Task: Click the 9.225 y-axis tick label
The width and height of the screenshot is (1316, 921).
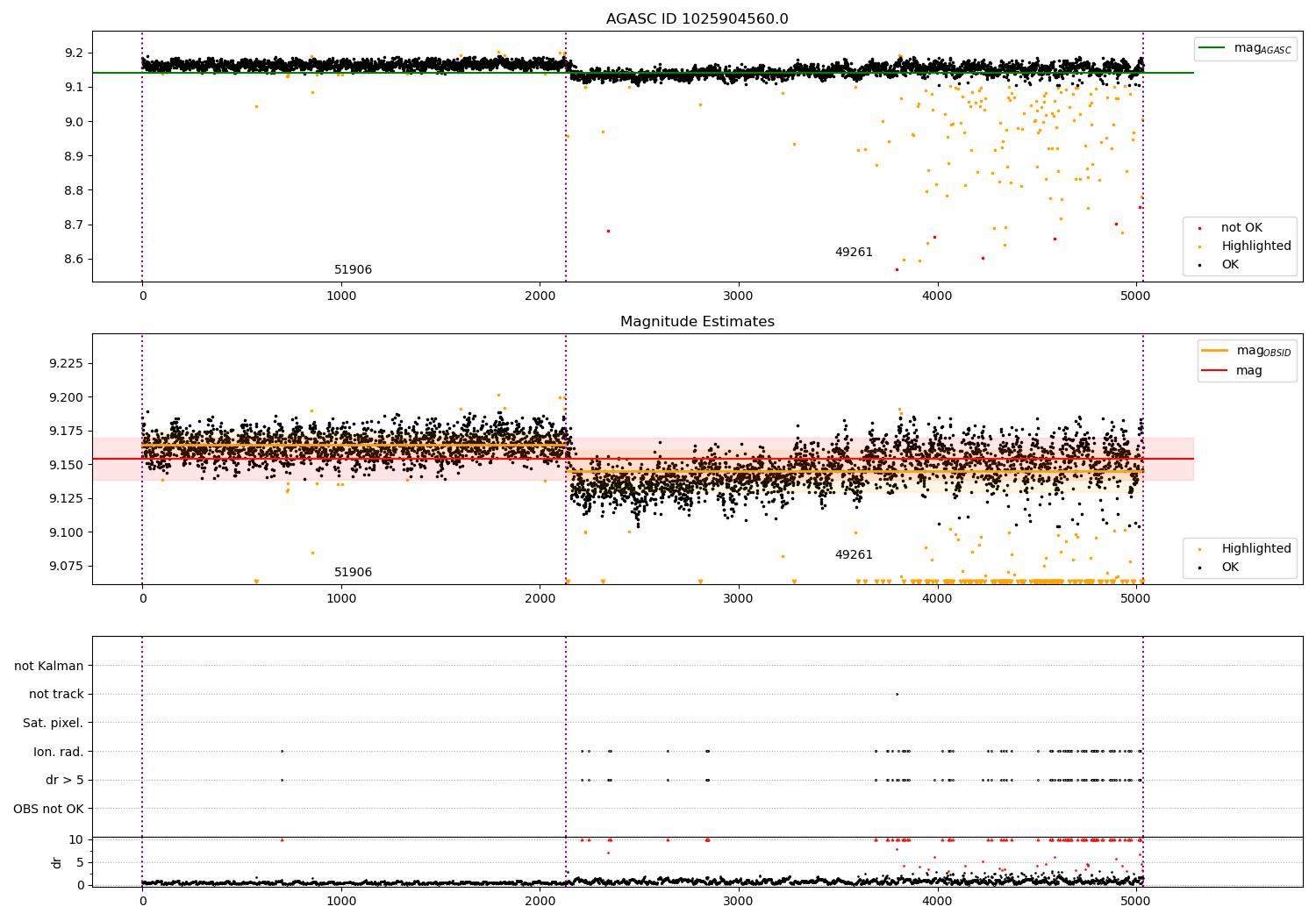Action: [x=66, y=364]
